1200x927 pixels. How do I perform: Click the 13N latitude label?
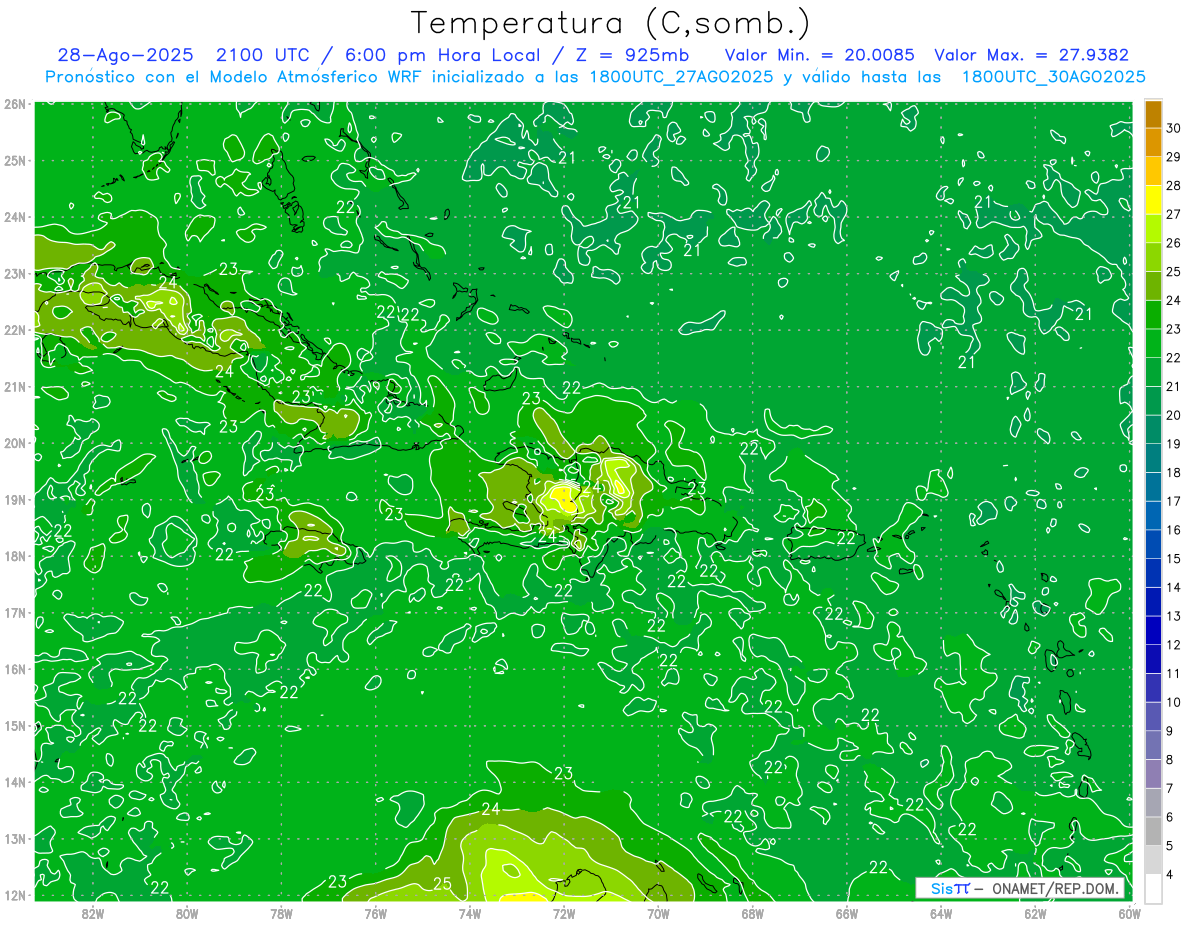14,838
